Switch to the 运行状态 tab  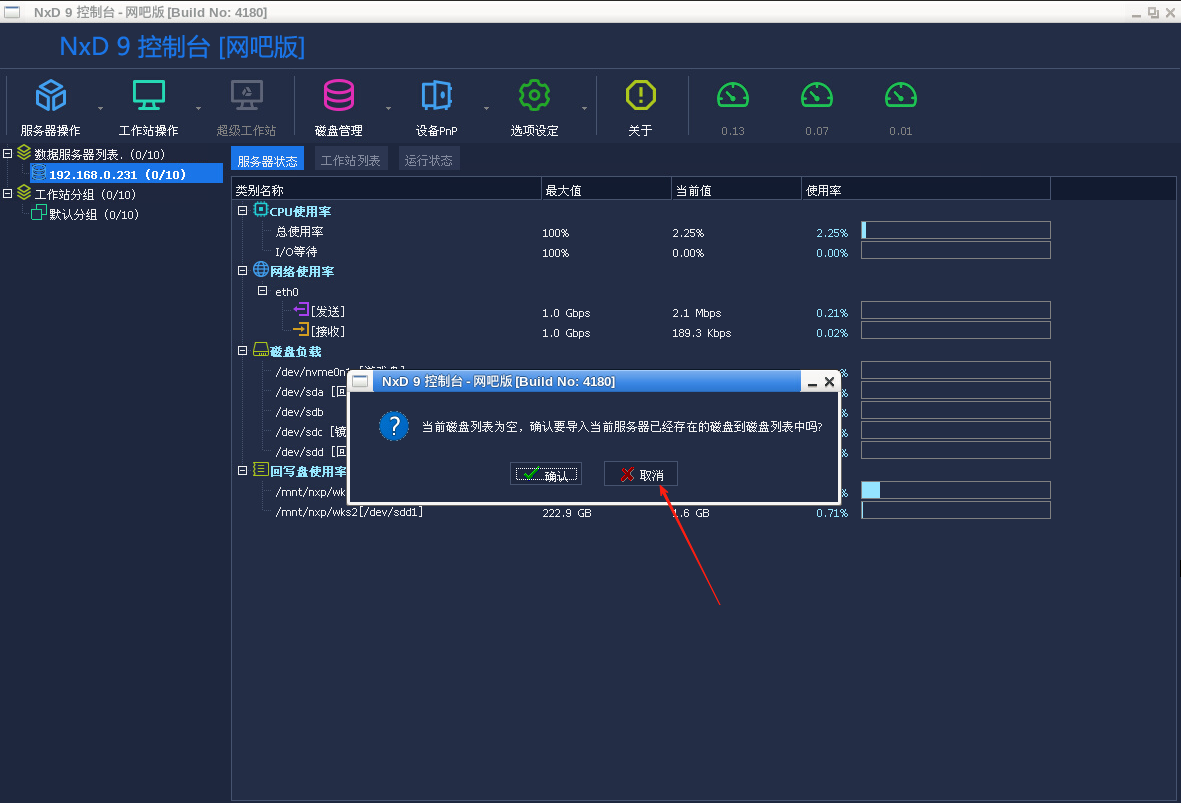point(429,158)
